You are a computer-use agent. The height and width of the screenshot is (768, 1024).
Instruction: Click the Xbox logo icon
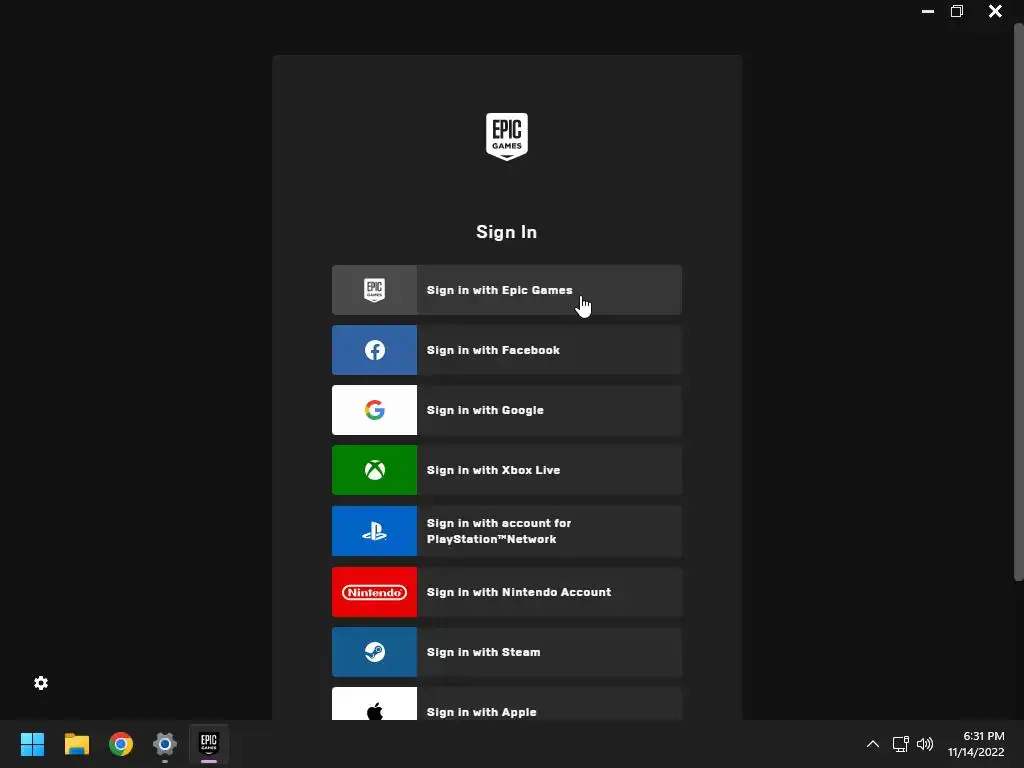374,470
